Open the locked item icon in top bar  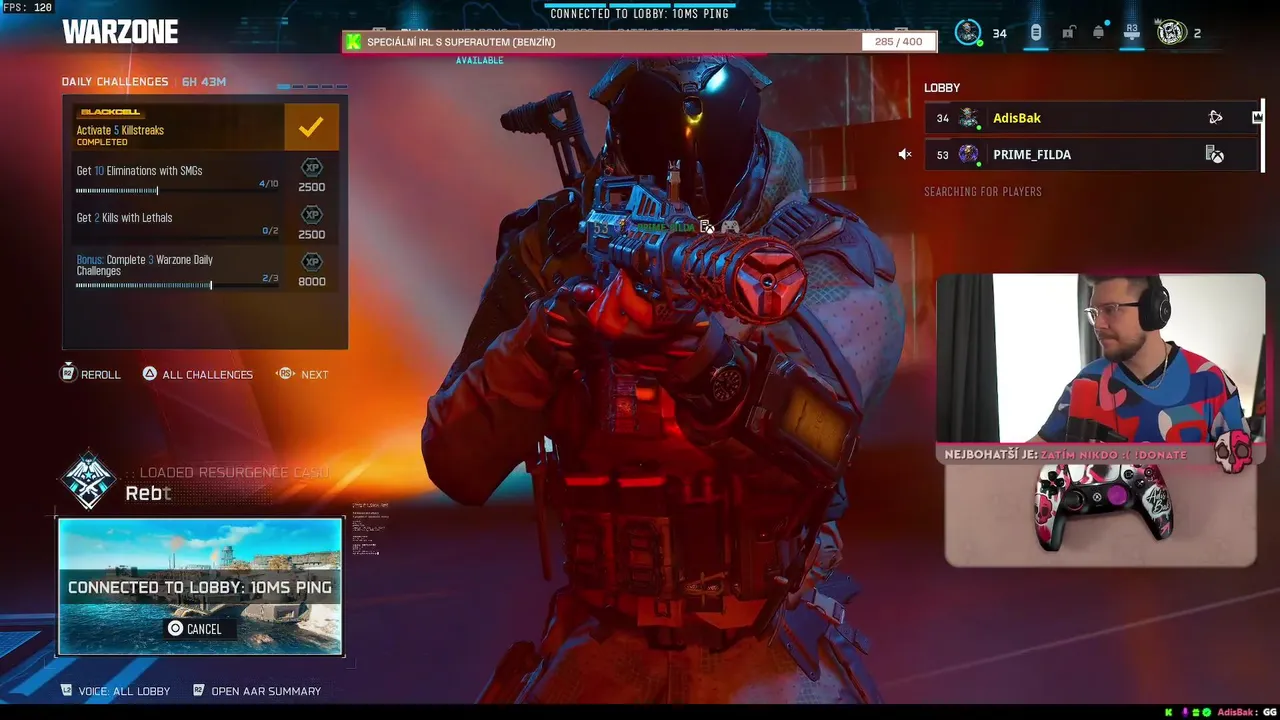pos(1068,33)
